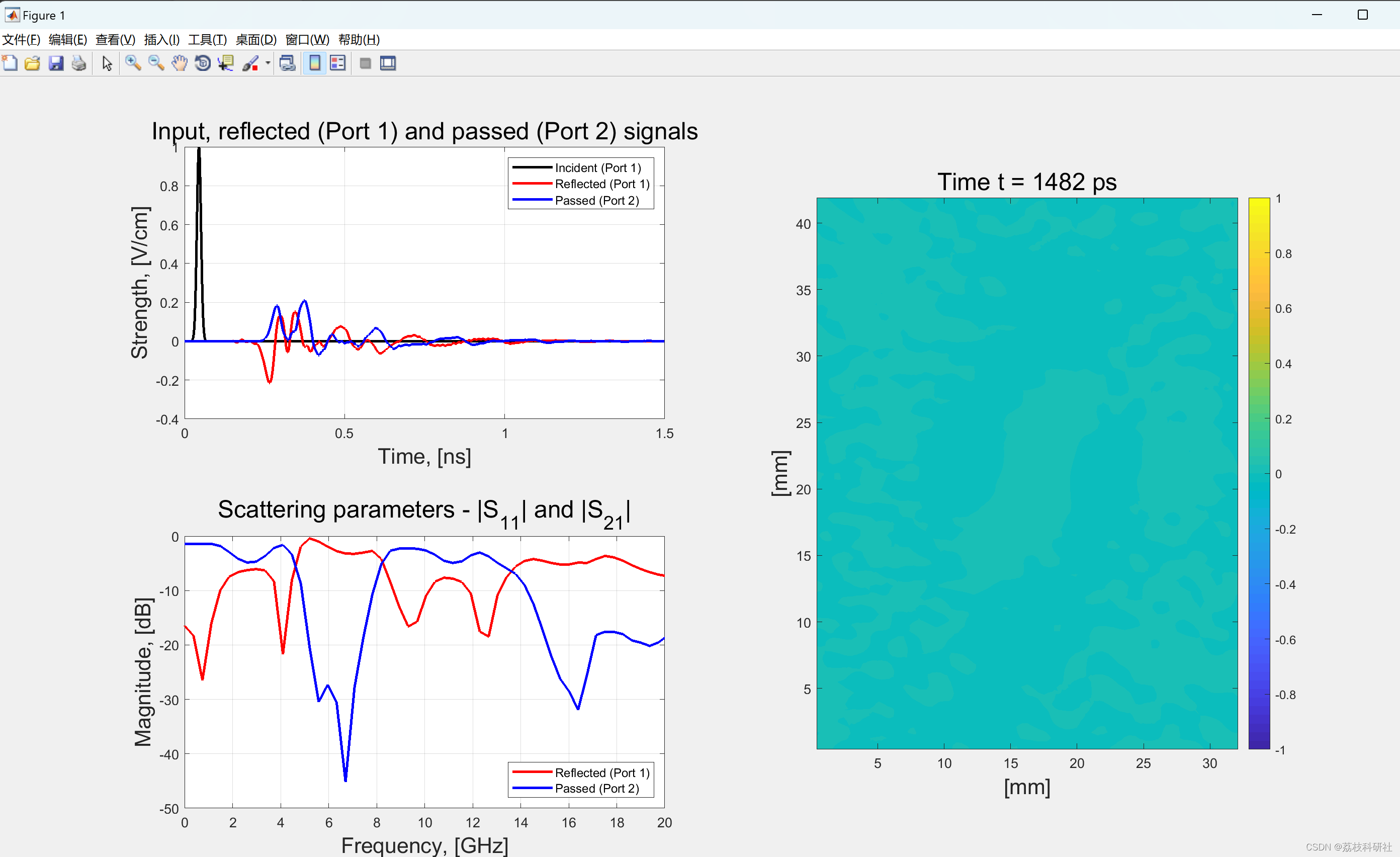This screenshot has height=857, width=1400.
Task: Click the Print Figure icon
Action: (x=79, y=63)
